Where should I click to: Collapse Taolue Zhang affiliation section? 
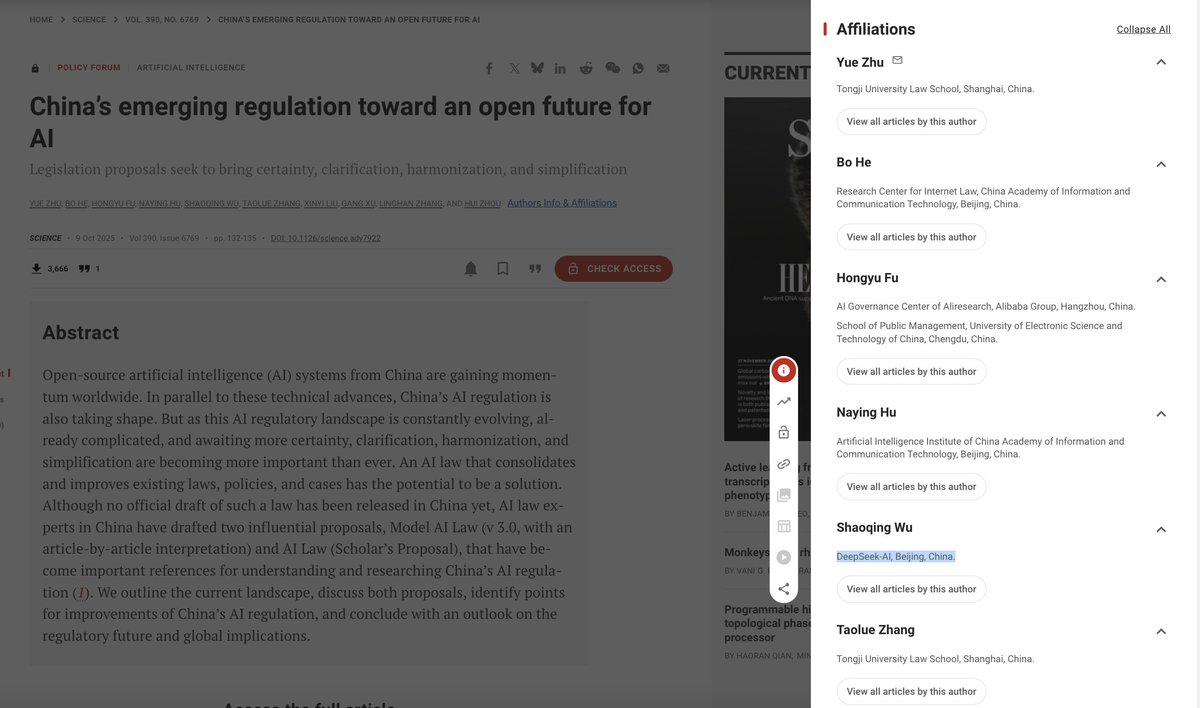coord(1161,631)
